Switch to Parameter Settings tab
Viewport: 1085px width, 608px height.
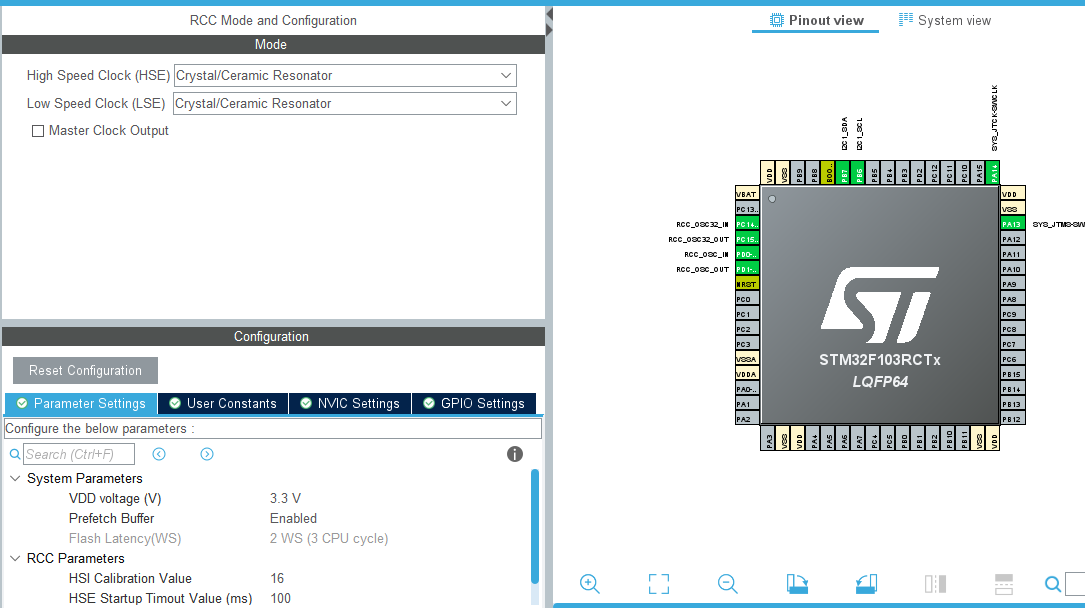[x=81, y=403]
